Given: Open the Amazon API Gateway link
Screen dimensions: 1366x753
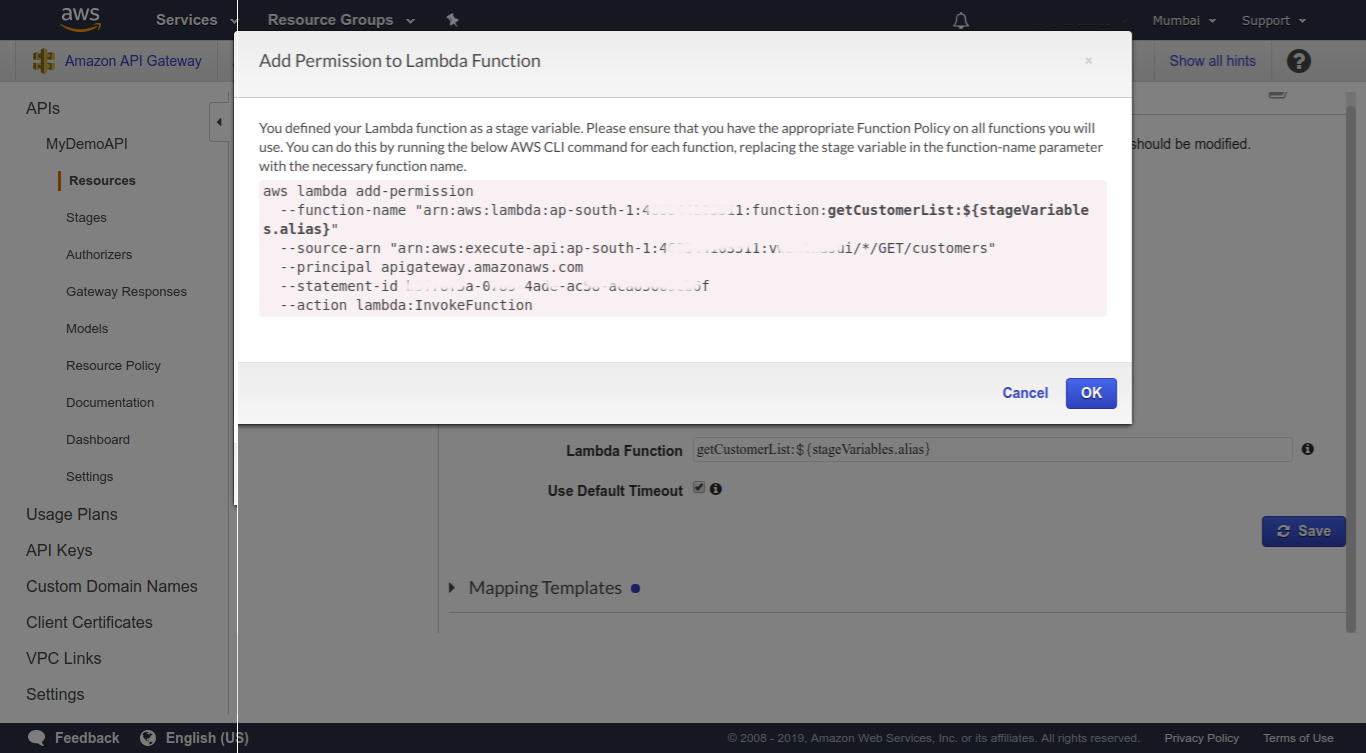Looking at the screenshot, I should tap(133, 61).
